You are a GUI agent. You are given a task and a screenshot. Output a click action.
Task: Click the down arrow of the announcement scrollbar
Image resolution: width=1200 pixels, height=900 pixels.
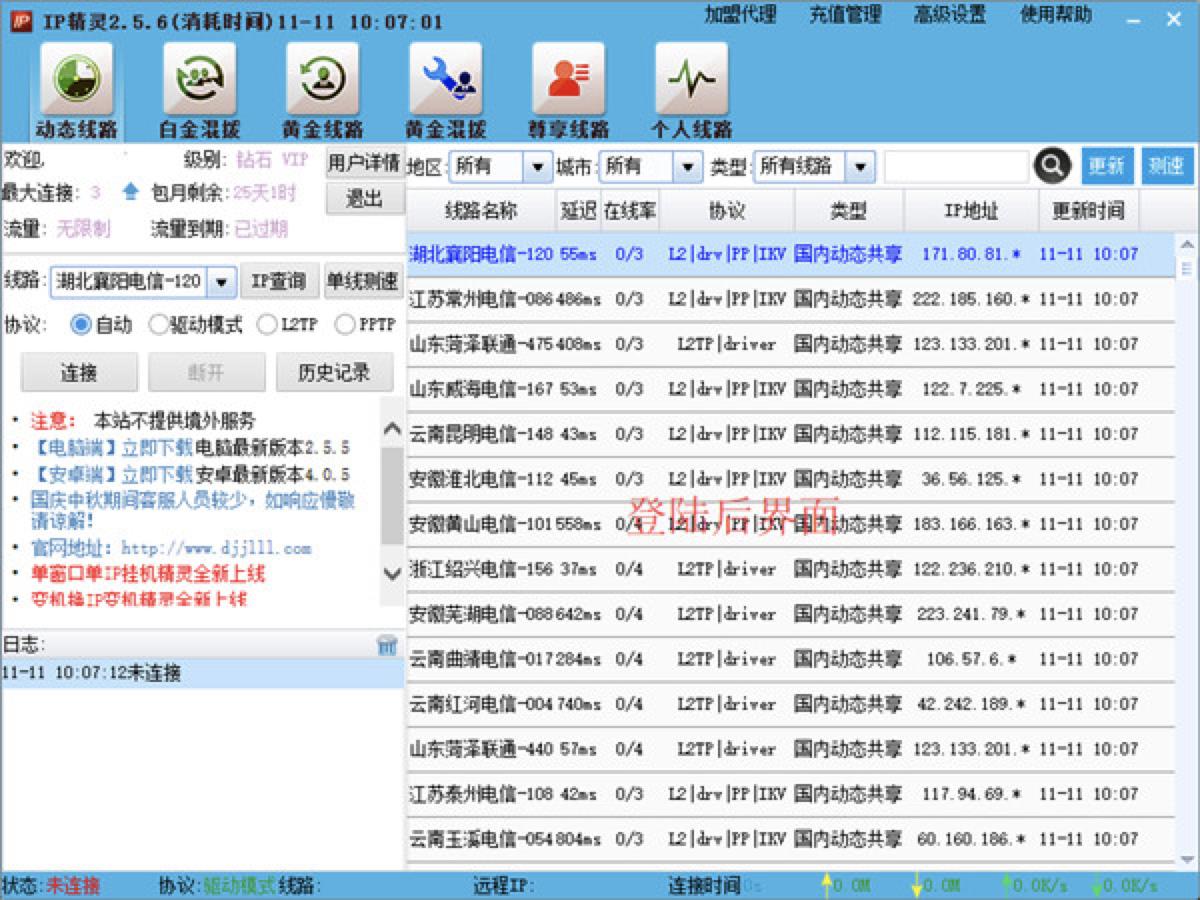point(392,574)
